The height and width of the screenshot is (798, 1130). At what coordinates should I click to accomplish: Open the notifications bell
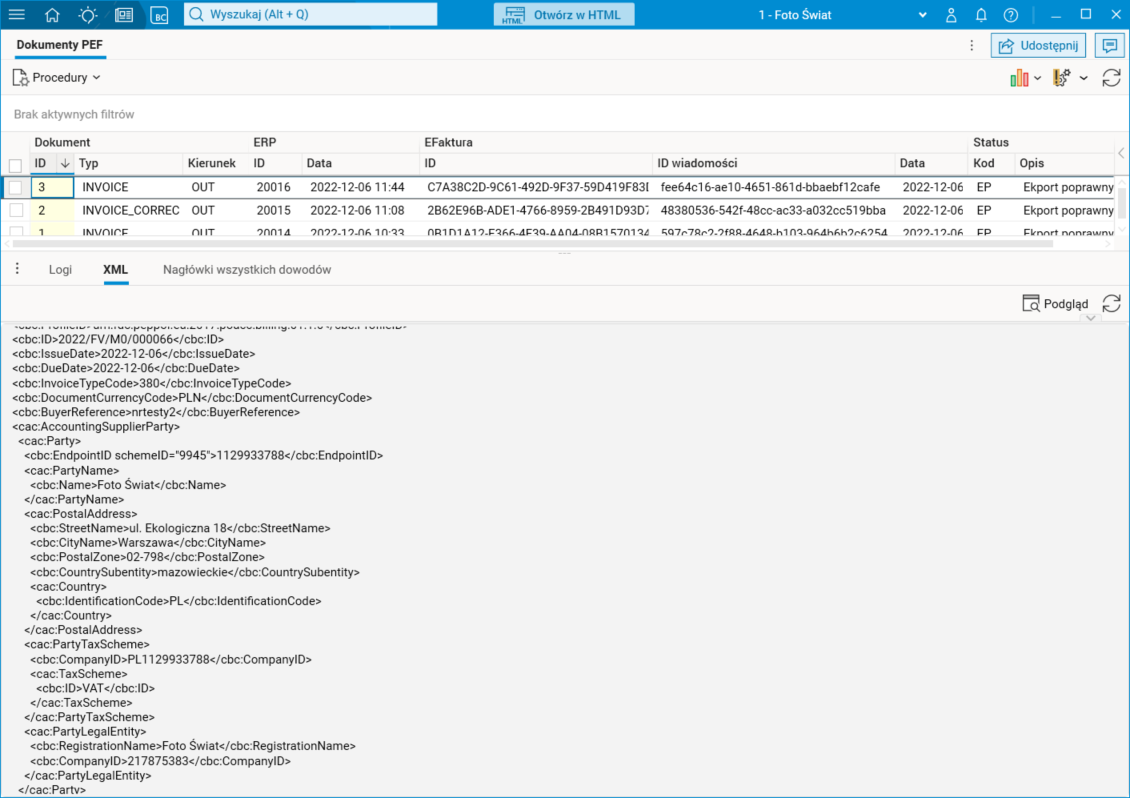point(981,14)
